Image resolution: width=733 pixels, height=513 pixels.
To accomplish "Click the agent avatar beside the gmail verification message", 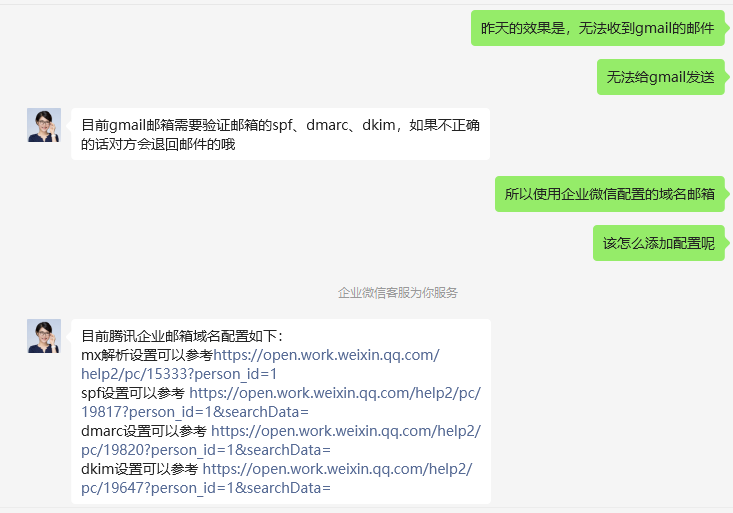I will pyautogui.click(x=44, y=125).
